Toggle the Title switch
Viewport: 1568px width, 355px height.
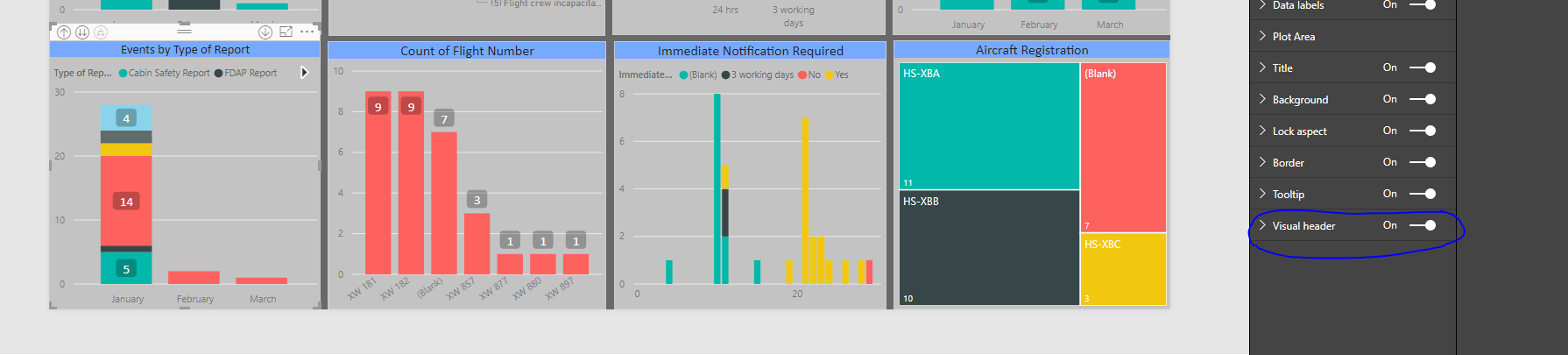1423,67
